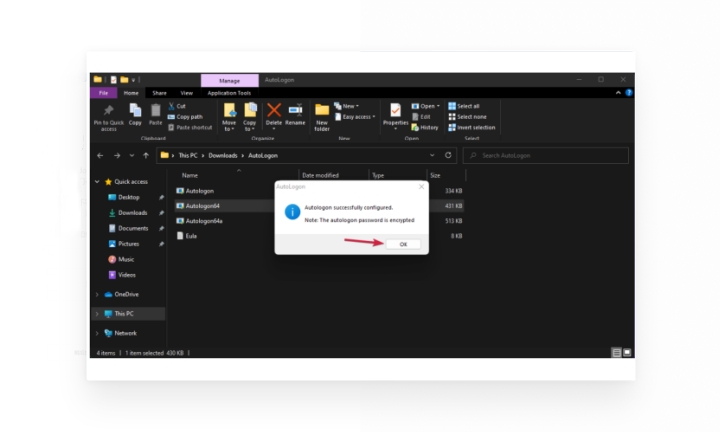This screenshot has width=720, height=432.
Task: Click This PC in address bar
Action: 188,156
